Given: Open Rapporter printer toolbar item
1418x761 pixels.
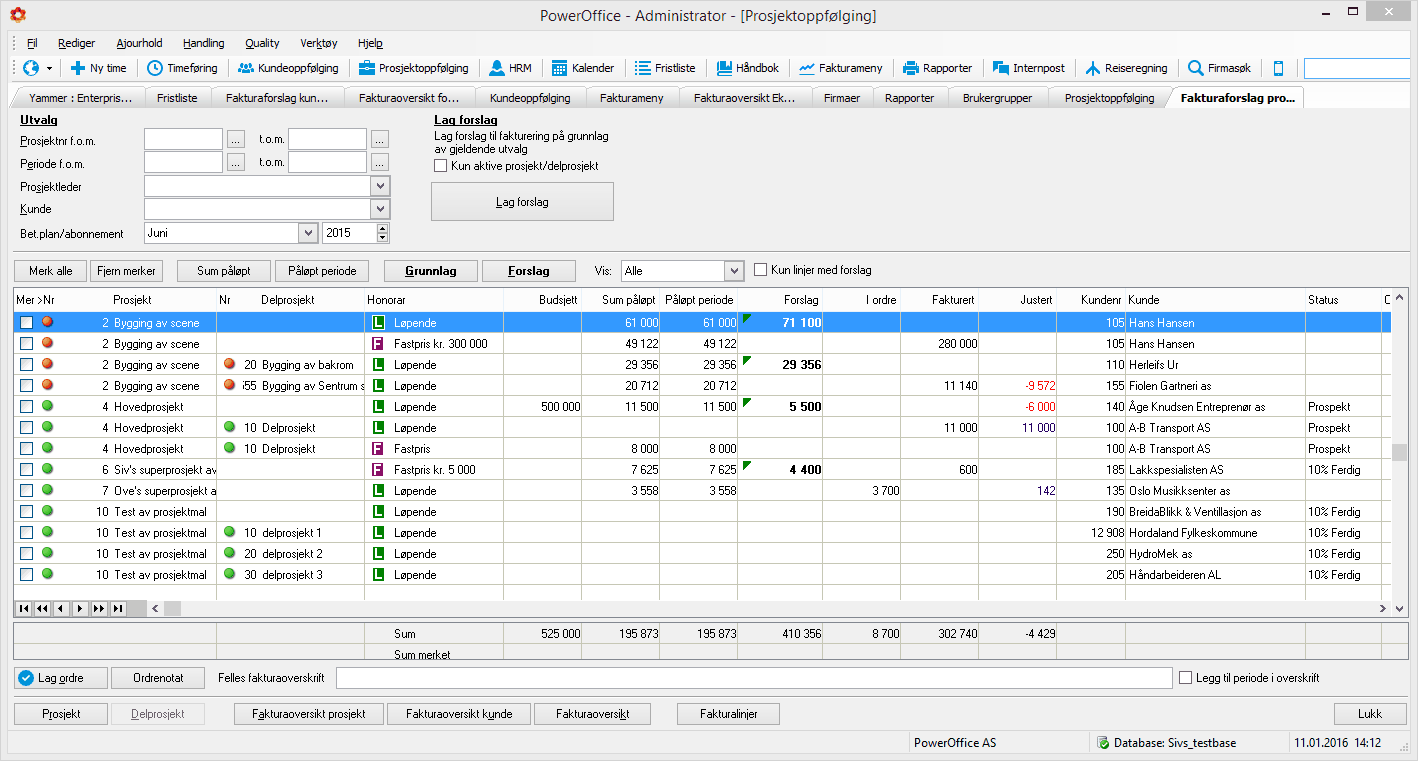Looking at the screenshot, I should [x=937, y=68].
